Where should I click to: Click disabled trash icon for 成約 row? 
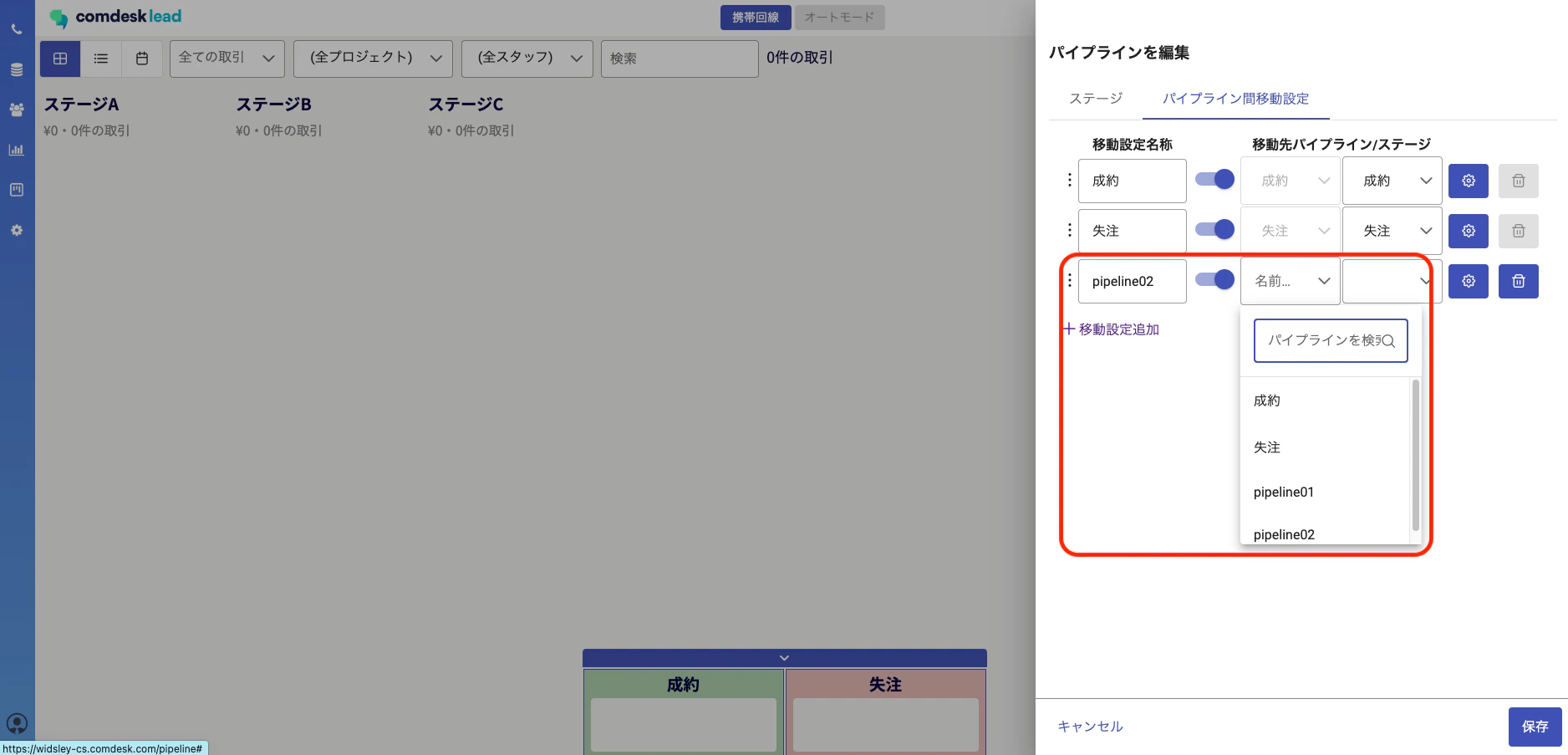click(x=1519, y=181)
